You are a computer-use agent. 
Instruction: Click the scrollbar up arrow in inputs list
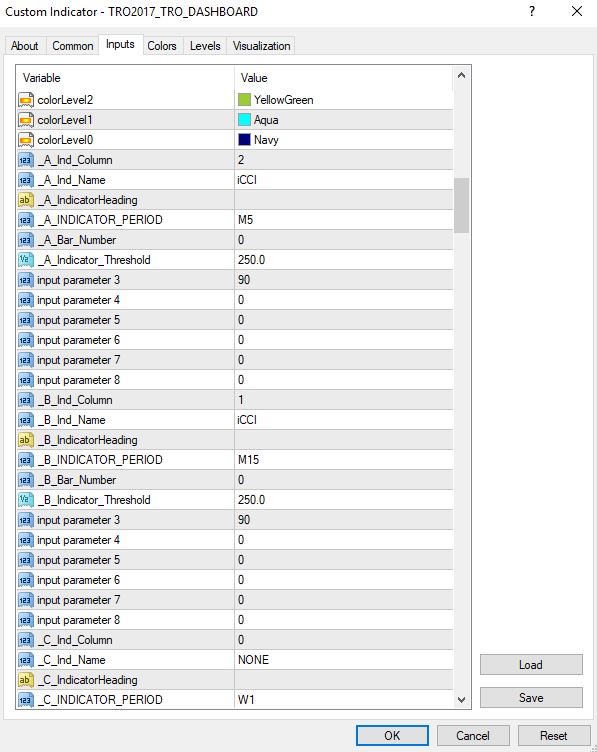461,75
